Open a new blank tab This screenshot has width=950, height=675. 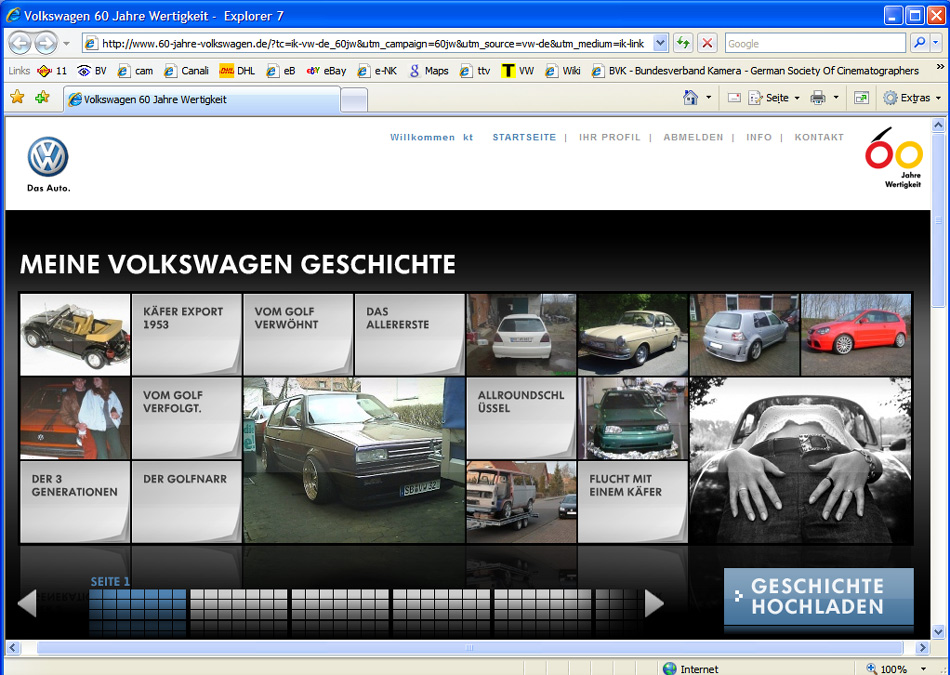click(x=354, y=100)
